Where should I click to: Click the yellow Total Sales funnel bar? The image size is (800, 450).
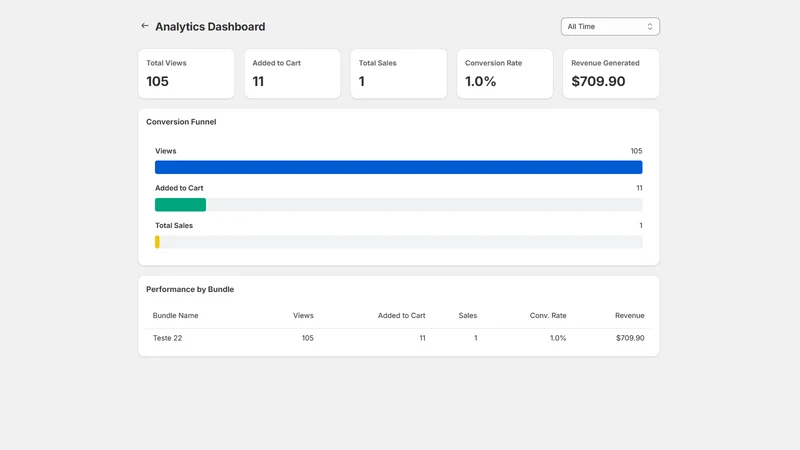[157, 242]
